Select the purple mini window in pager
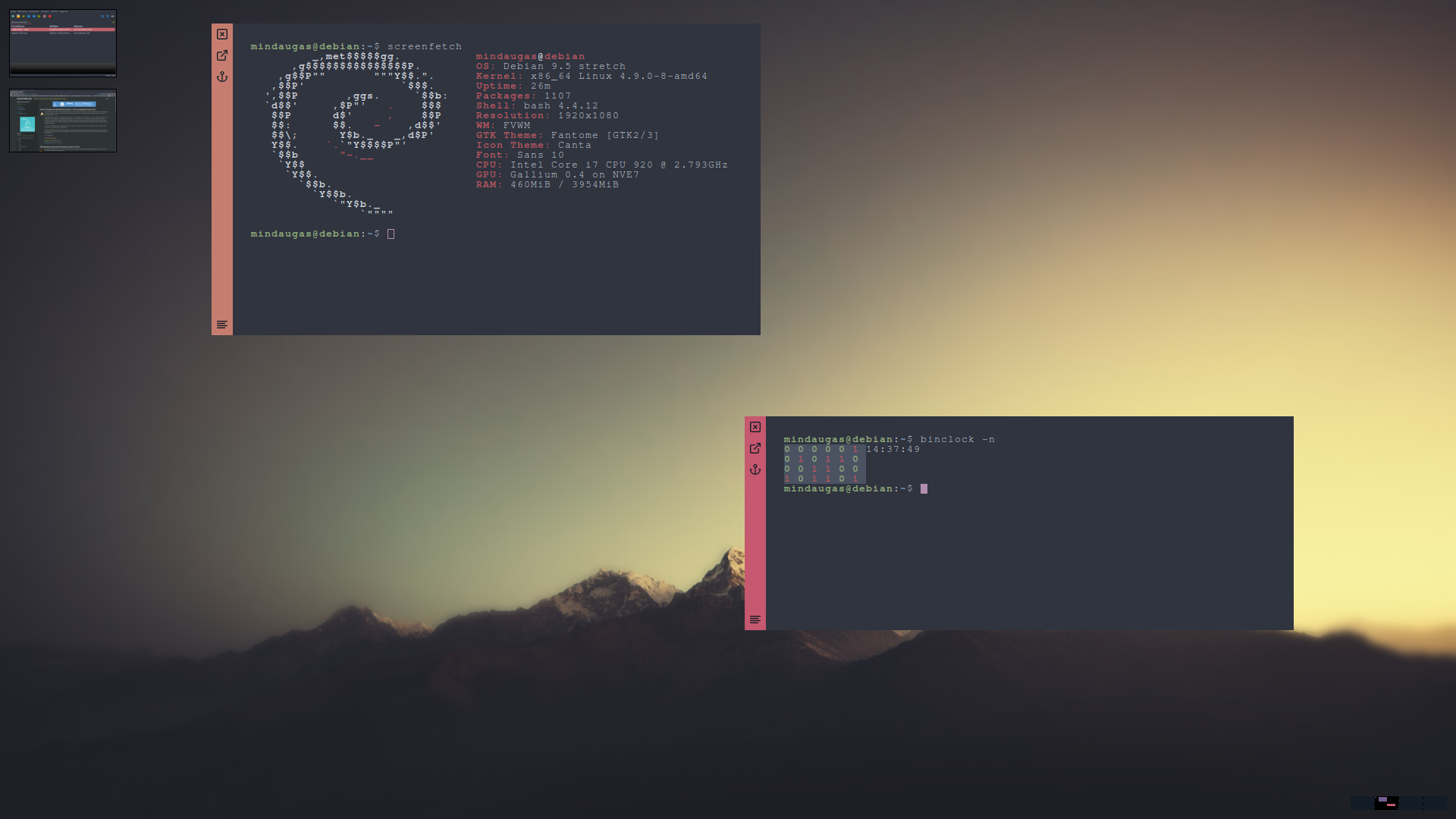 click(x=1382, y=799)
